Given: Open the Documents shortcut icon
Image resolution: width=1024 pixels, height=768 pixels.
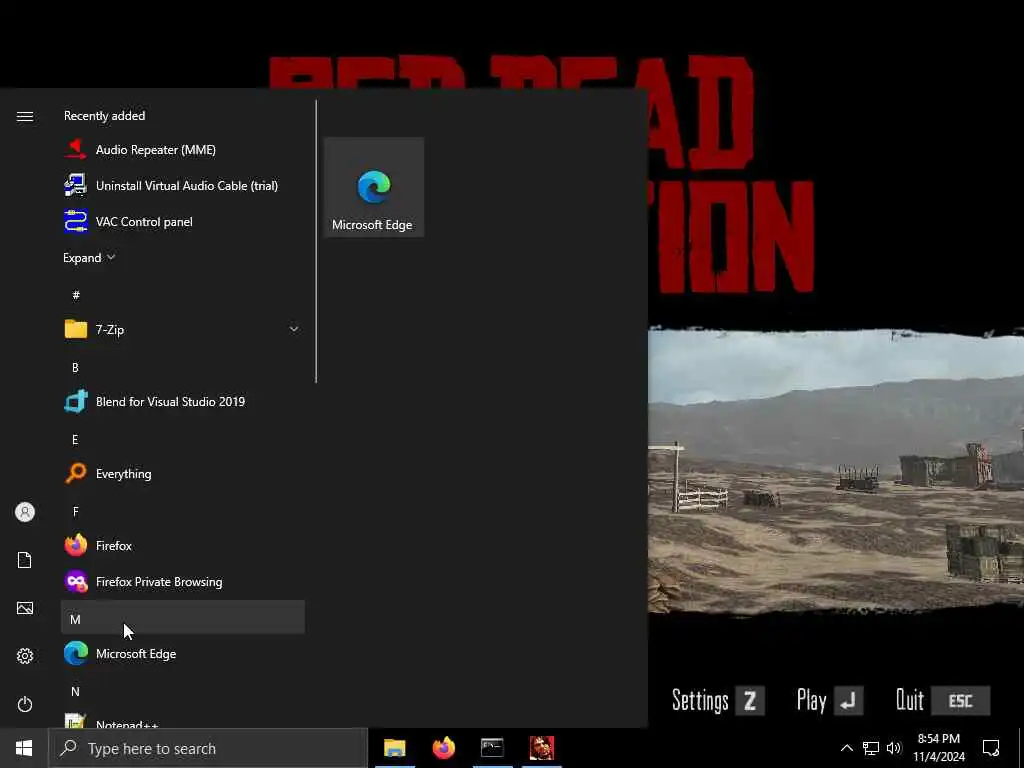Looking at the screenshot, I should click(x=25, y=560).
